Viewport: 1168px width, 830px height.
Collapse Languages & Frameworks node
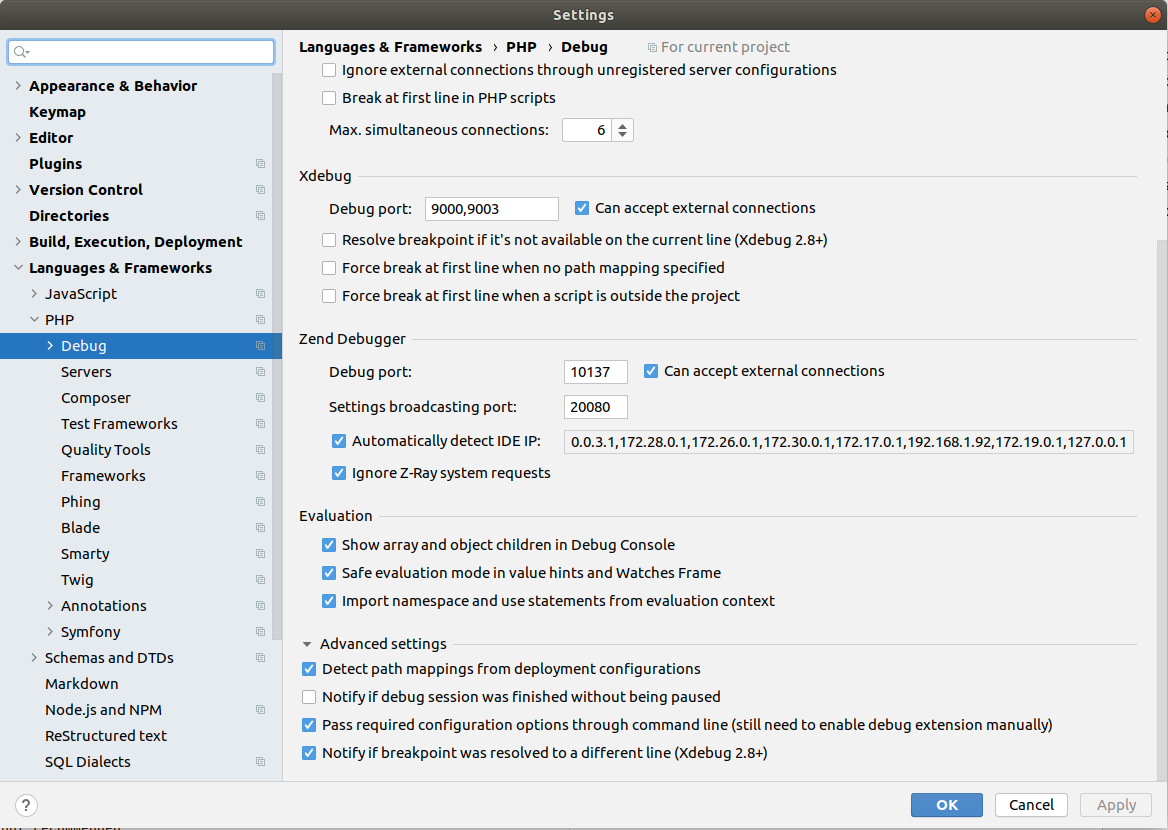(x=18, y=267)
